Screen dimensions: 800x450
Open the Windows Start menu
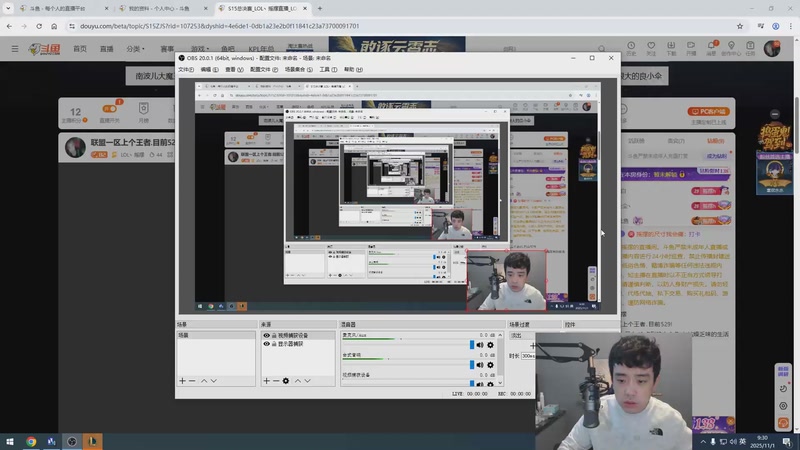pyautogui.click(x=10, y=442)
